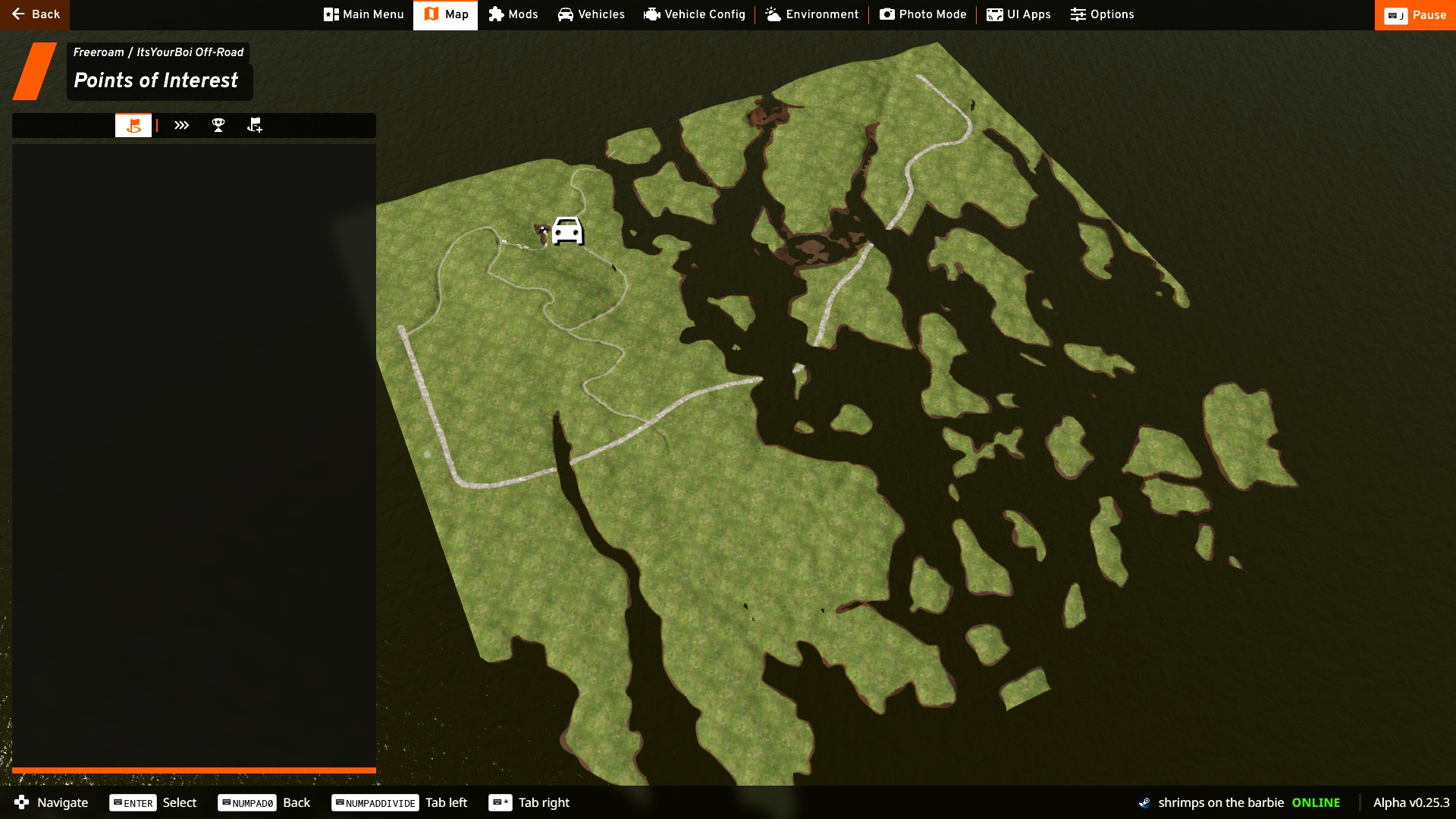This screenshot has width=1456, height=819.
Task: Open the Environment settings
Action: (812, 14)
